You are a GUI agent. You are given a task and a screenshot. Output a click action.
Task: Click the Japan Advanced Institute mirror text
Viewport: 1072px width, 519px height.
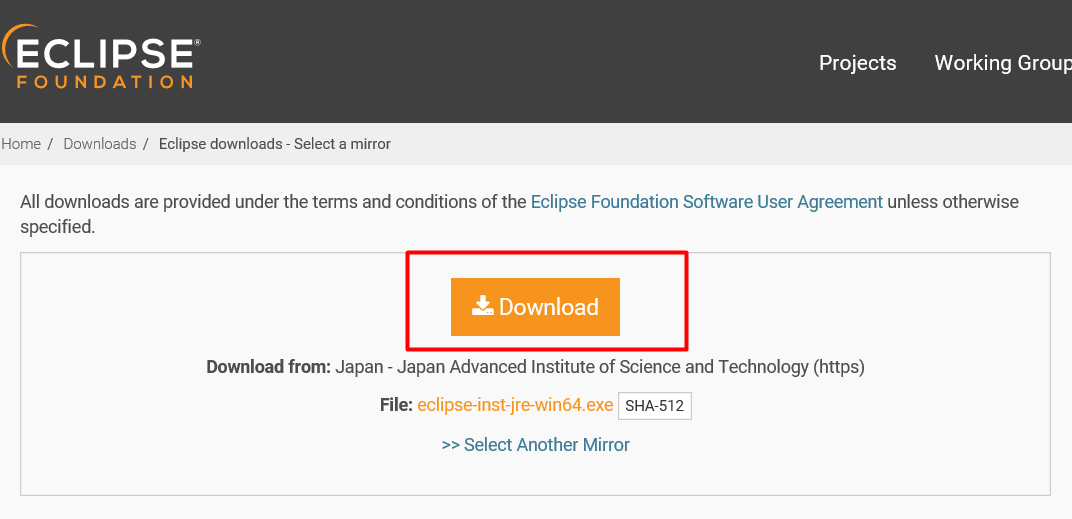click(x=600, y=367)
